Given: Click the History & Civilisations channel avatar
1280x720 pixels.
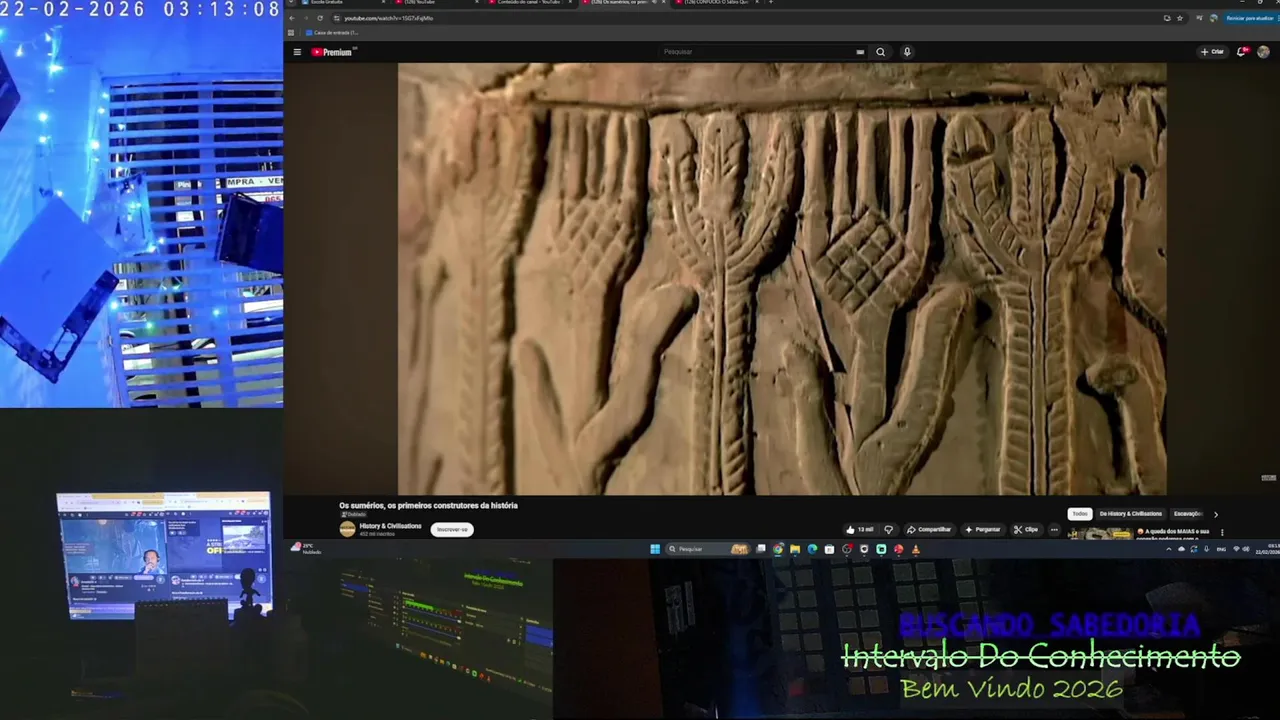Looking at the screenshot, I should point(347,529).
